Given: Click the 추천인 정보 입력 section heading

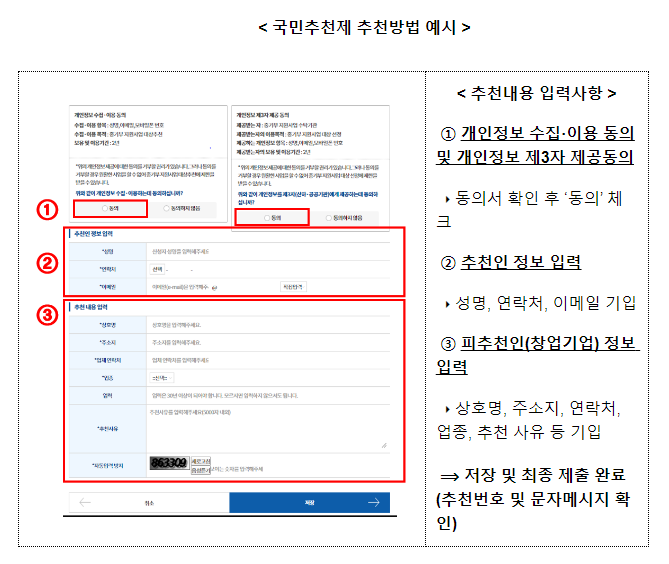Looking at the screenshot, I should 93,234.
